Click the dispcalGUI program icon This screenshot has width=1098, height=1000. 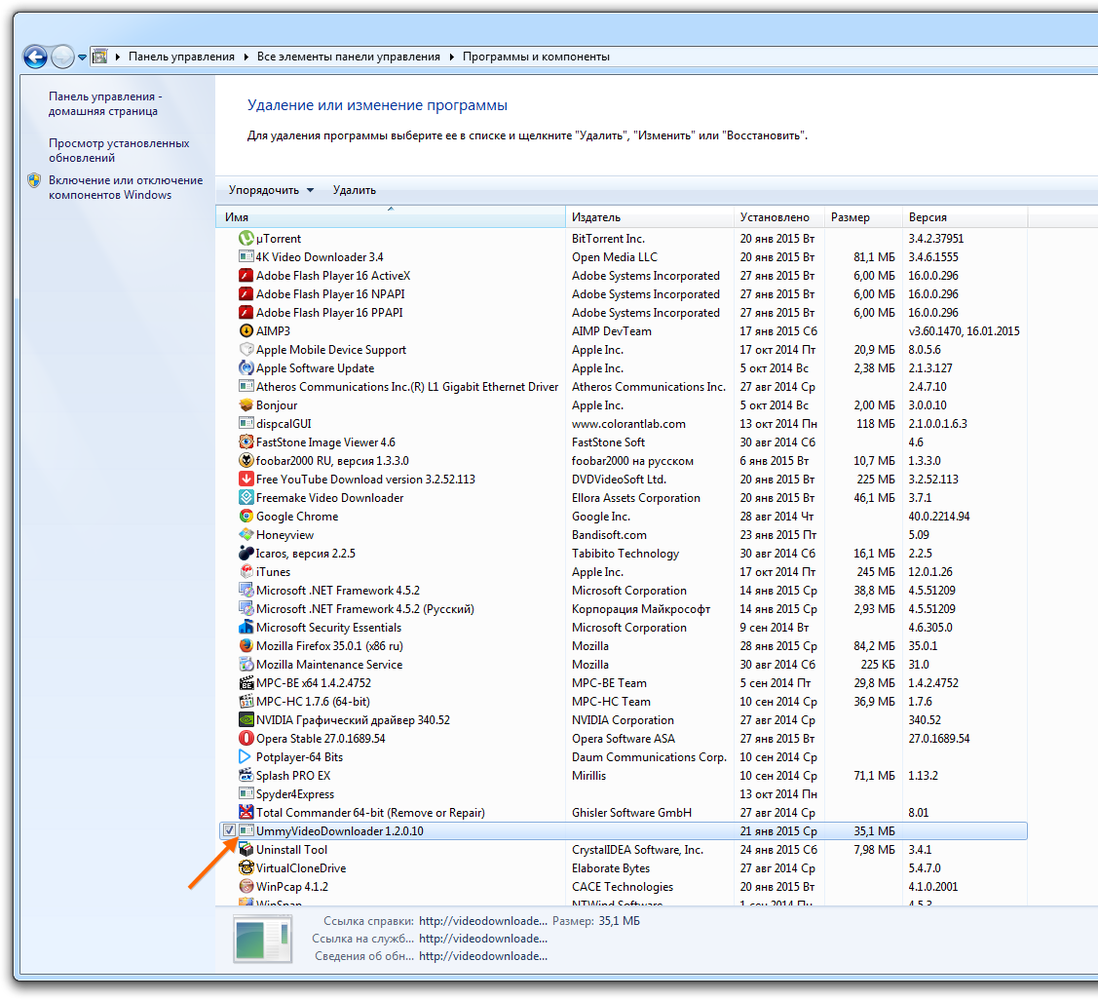[x=246, y=424]
